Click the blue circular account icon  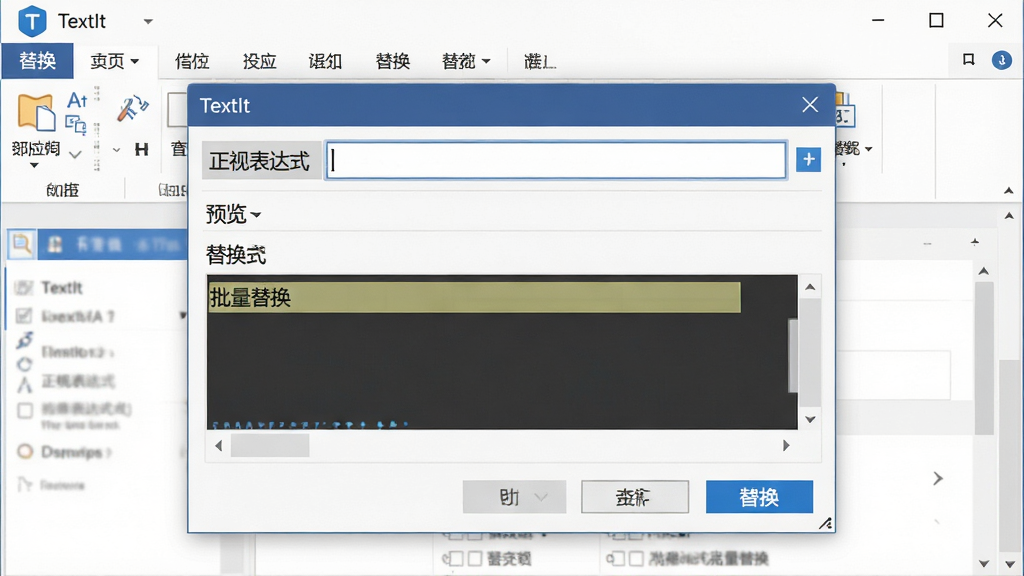click(x=1002, y=60)
